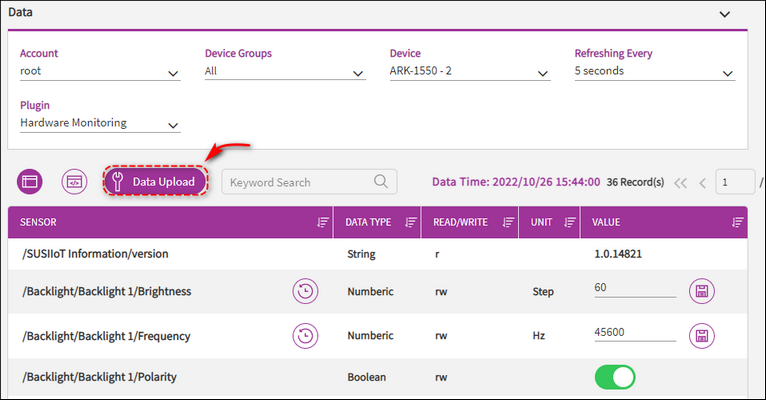This screenshot has height=400, width=766.
Task: Sort by the UNIT column
Action: click(569, 223)
